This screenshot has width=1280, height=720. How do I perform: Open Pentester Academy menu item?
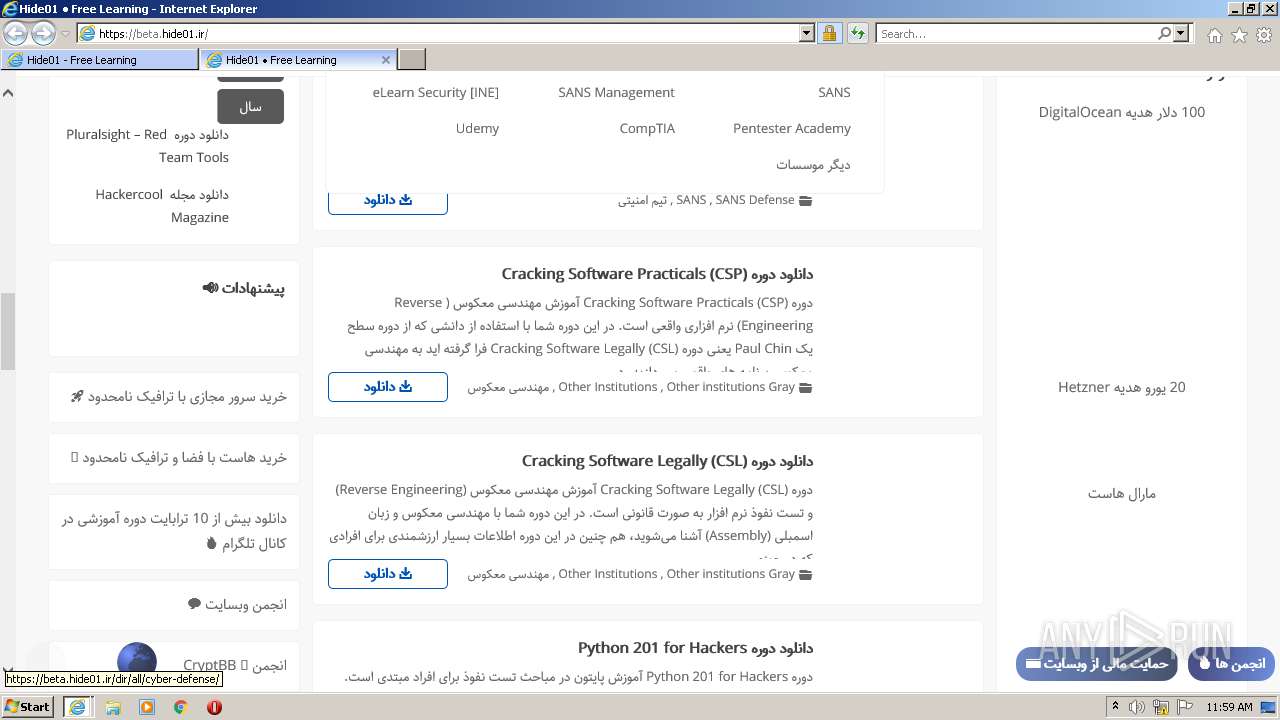pos(792,128)
